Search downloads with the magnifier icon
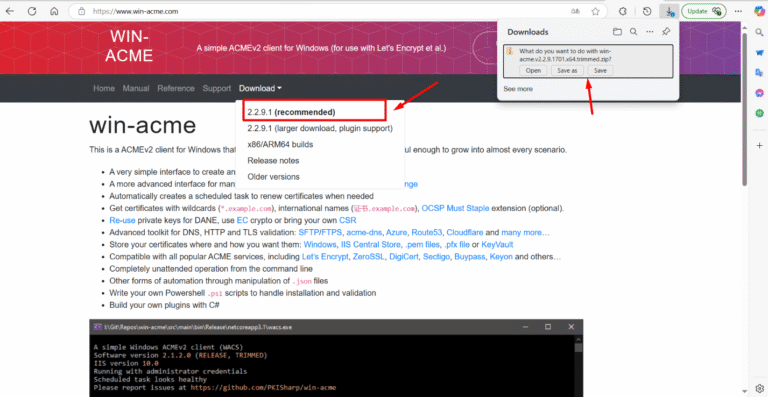Viewport: 768px width, 397px height. (x=633, y=32)
